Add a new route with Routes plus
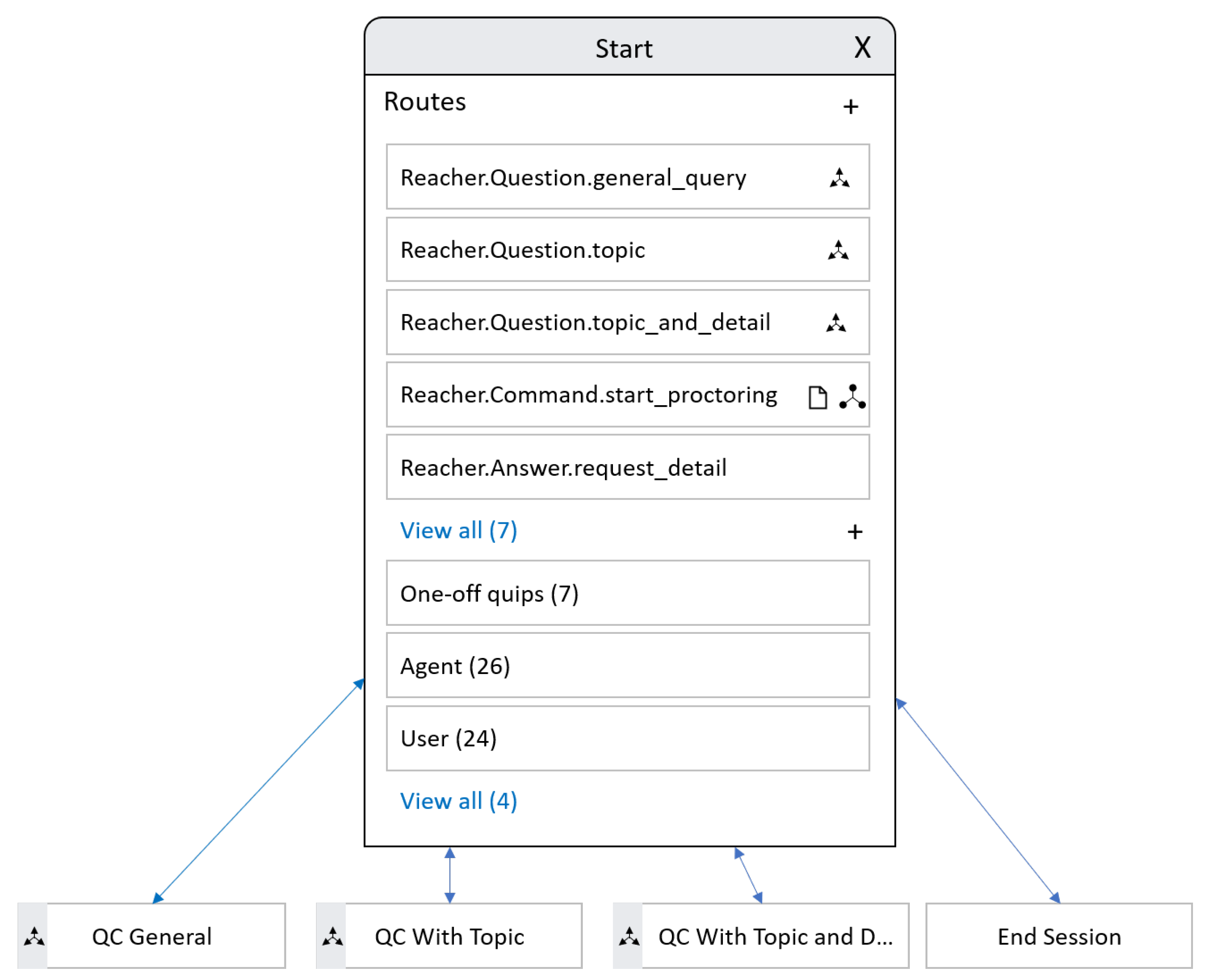 [x=850, y=107]
